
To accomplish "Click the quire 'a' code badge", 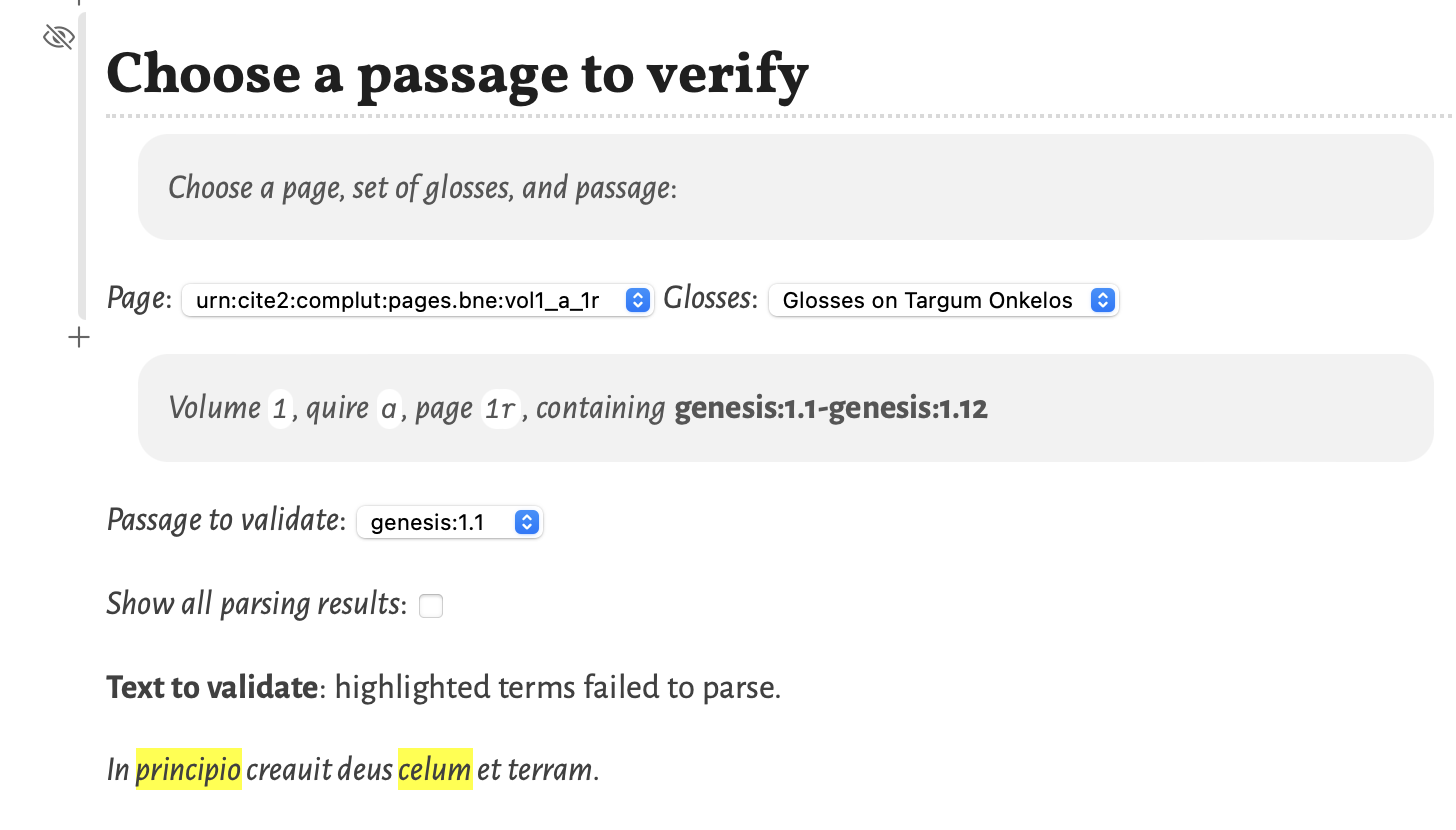I will click(x=388, y=408).
